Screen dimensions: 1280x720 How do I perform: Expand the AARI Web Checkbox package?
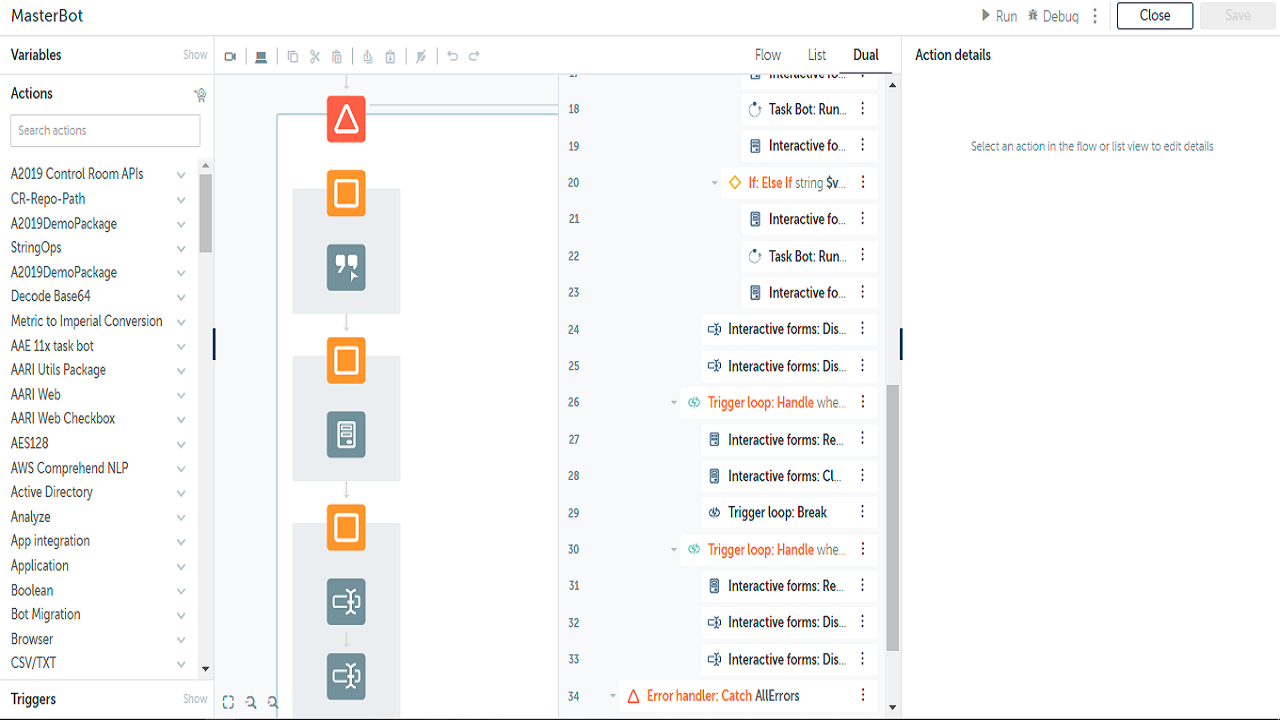(x=181, y=419)
